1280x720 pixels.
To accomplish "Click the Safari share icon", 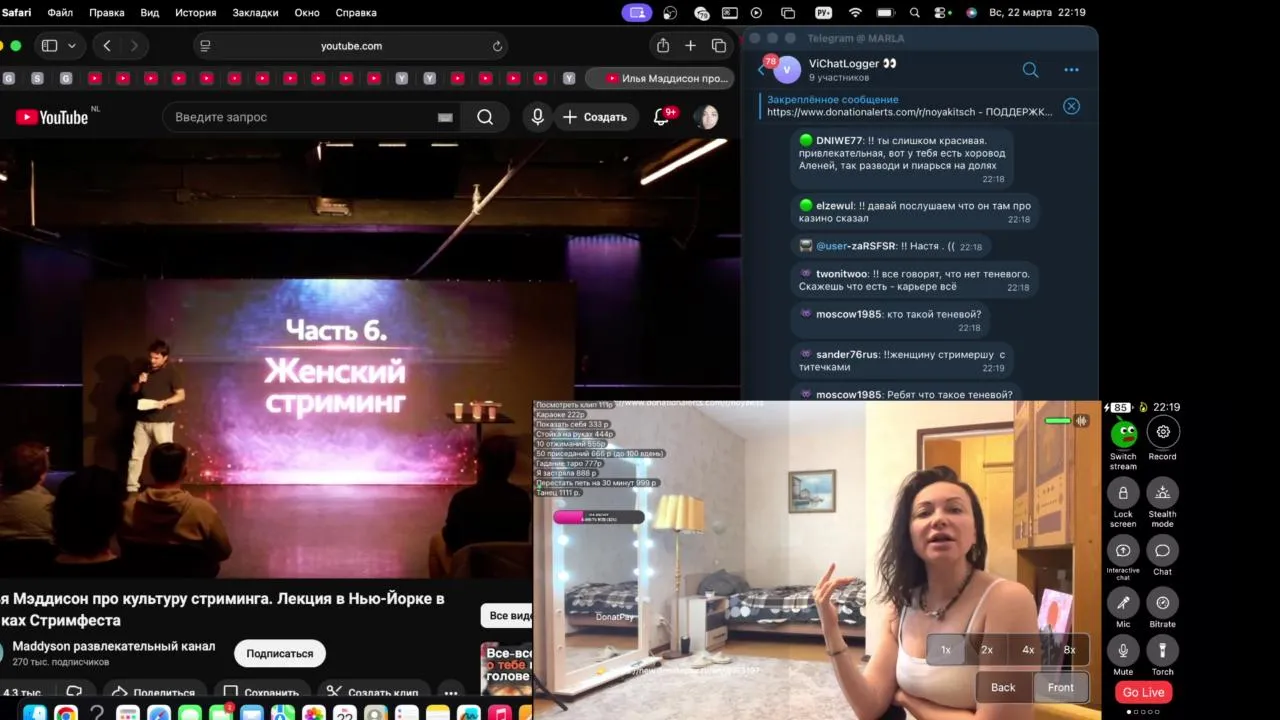I will tap(662, 46).
